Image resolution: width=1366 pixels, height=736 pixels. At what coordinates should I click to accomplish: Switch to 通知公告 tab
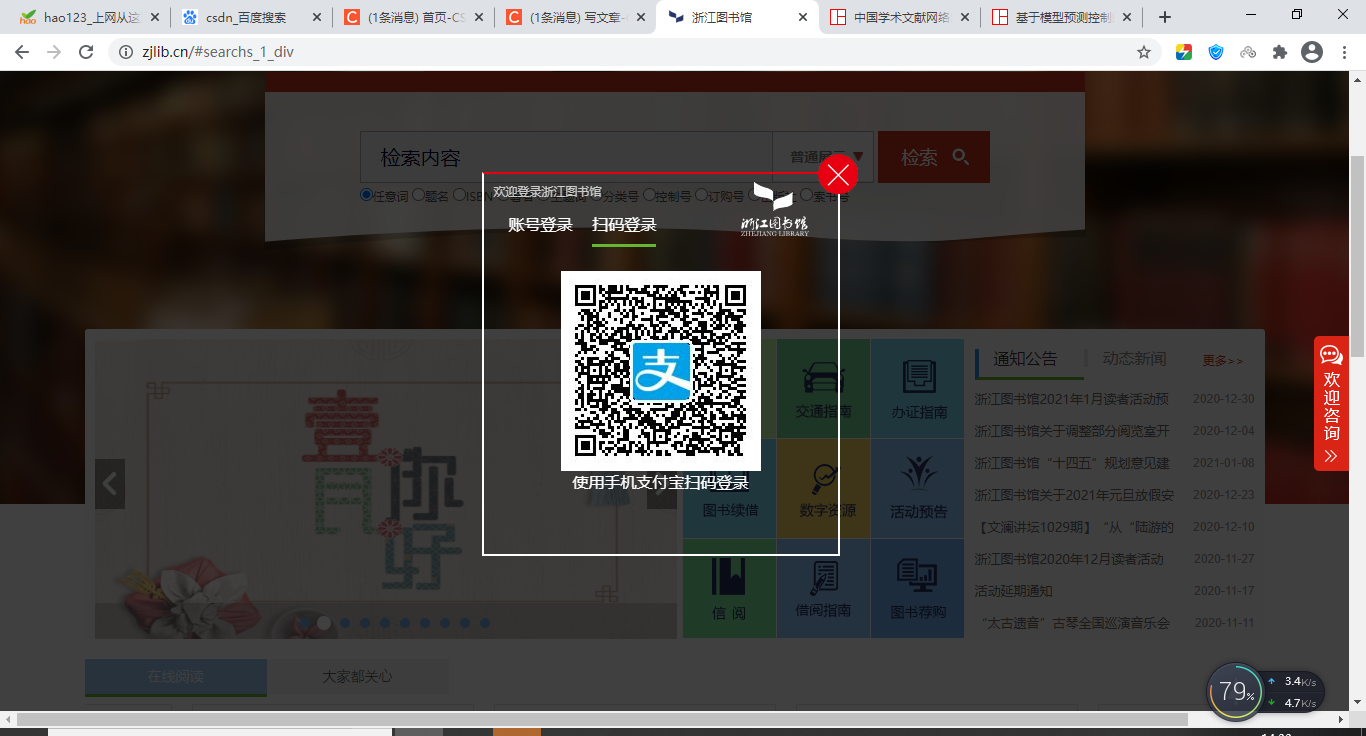click(x=1025, y=359)
